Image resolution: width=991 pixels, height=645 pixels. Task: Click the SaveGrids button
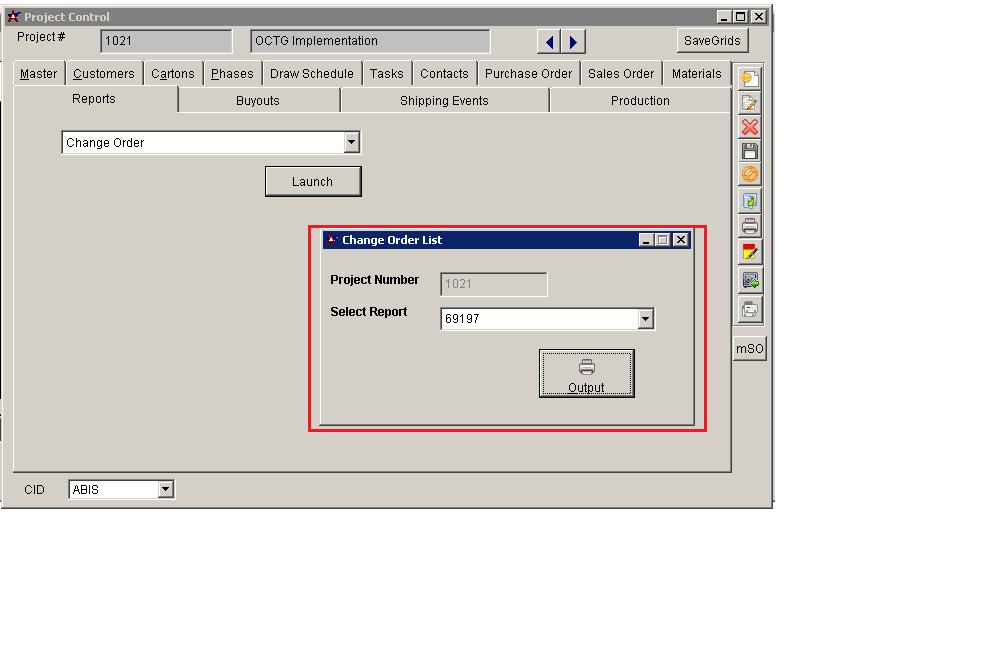point(712,41)
